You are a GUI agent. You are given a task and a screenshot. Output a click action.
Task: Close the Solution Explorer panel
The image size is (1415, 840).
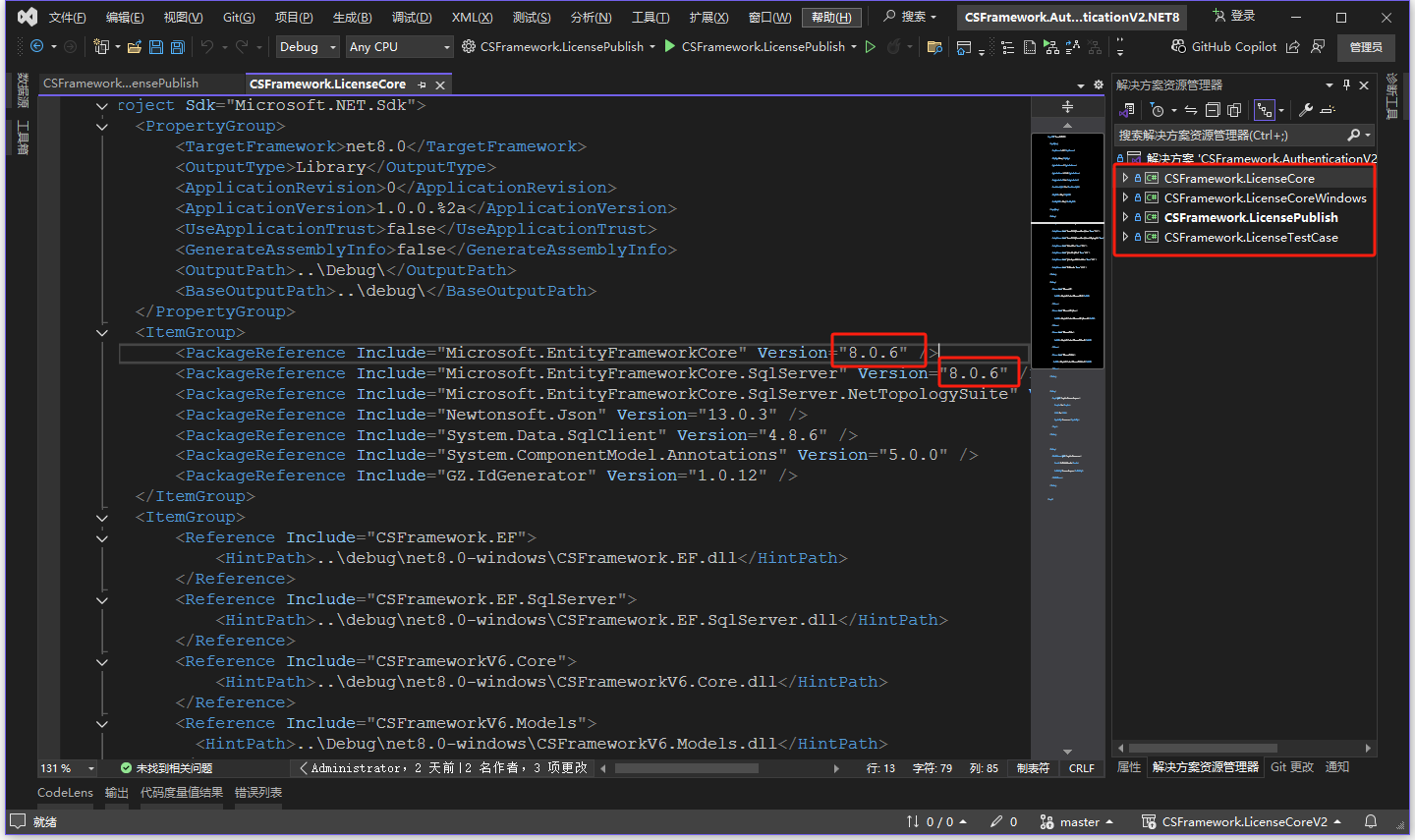1364,85
